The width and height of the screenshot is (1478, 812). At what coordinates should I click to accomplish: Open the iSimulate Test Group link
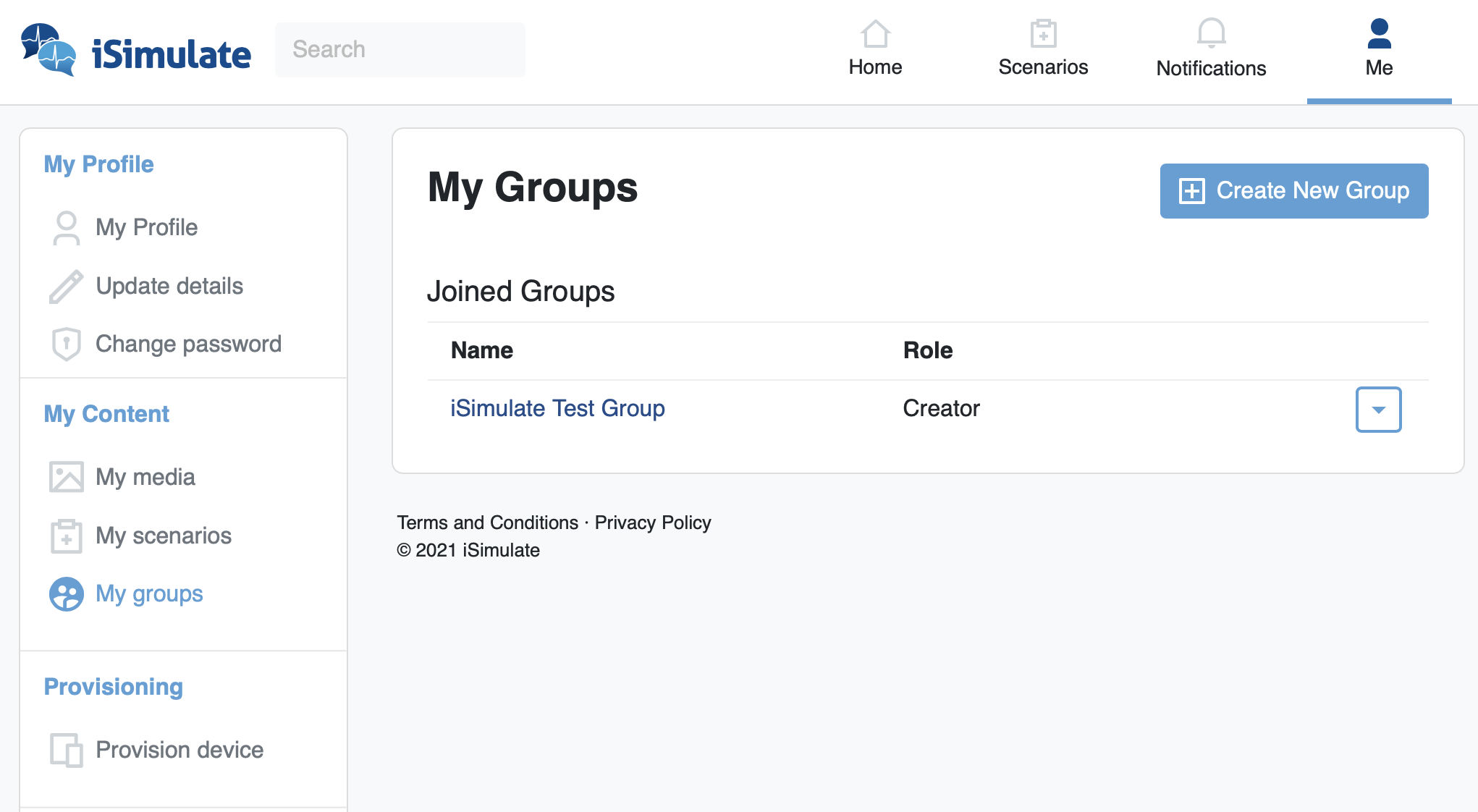[557, 407]
